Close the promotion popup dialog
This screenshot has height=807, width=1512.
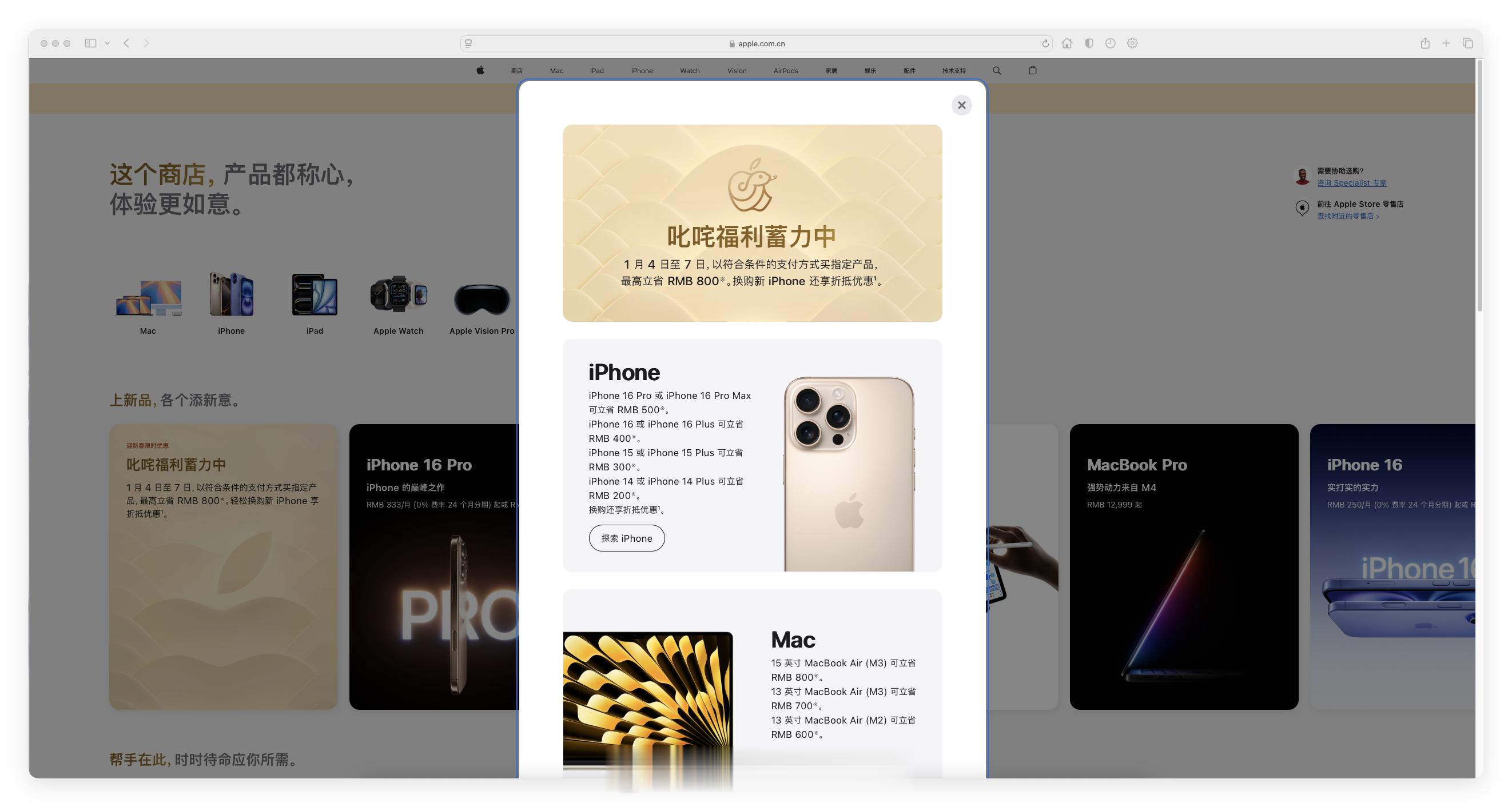(961, 105)
